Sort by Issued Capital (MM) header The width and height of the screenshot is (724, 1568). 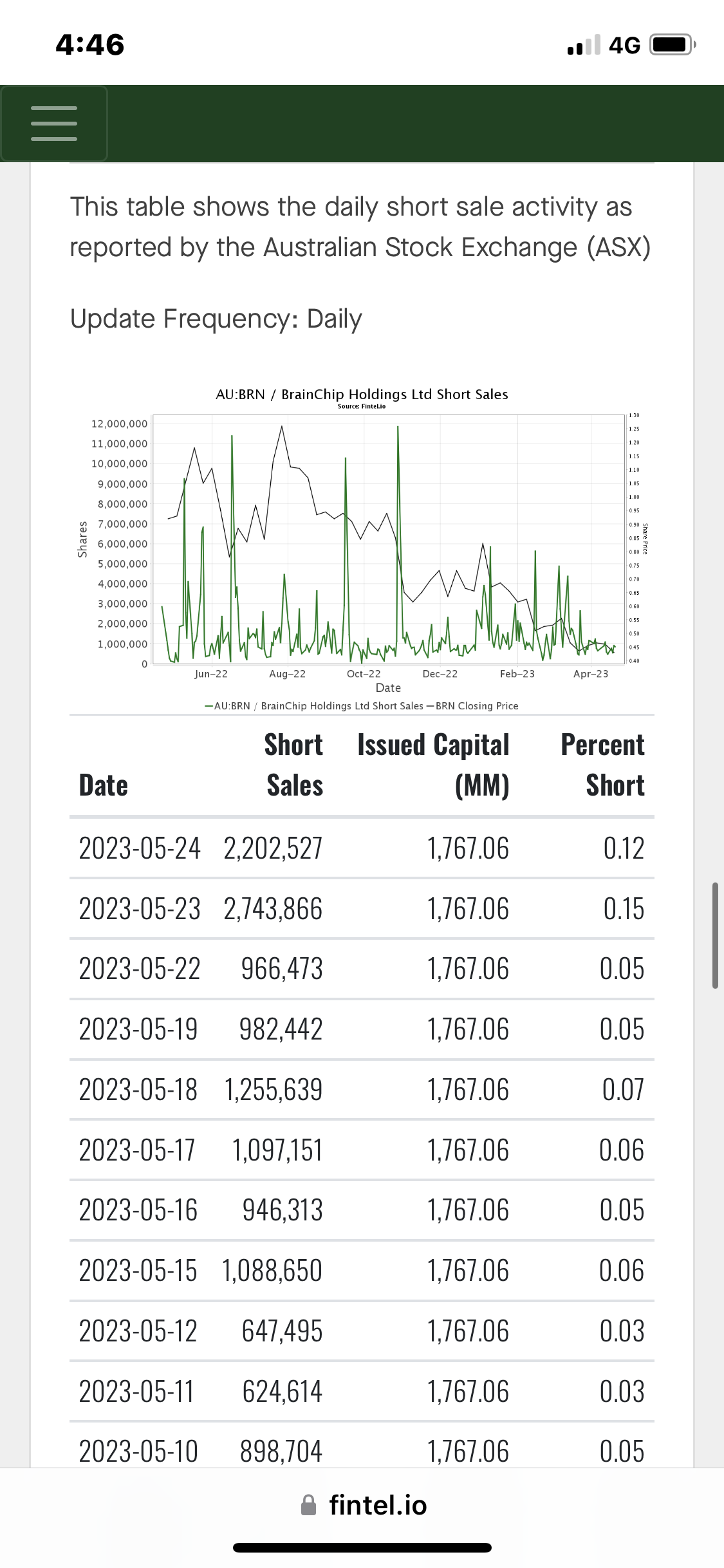(434, 765)
